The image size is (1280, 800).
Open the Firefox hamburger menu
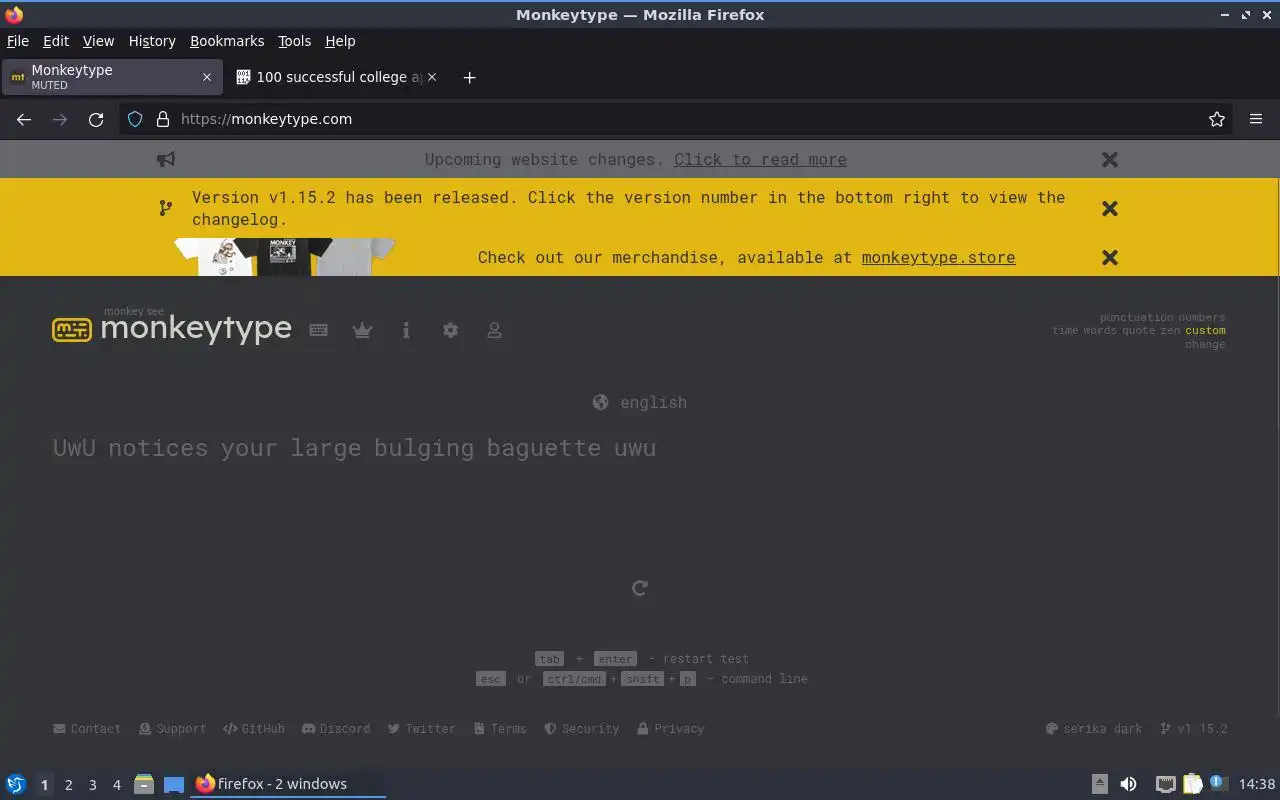[1256, 119]
